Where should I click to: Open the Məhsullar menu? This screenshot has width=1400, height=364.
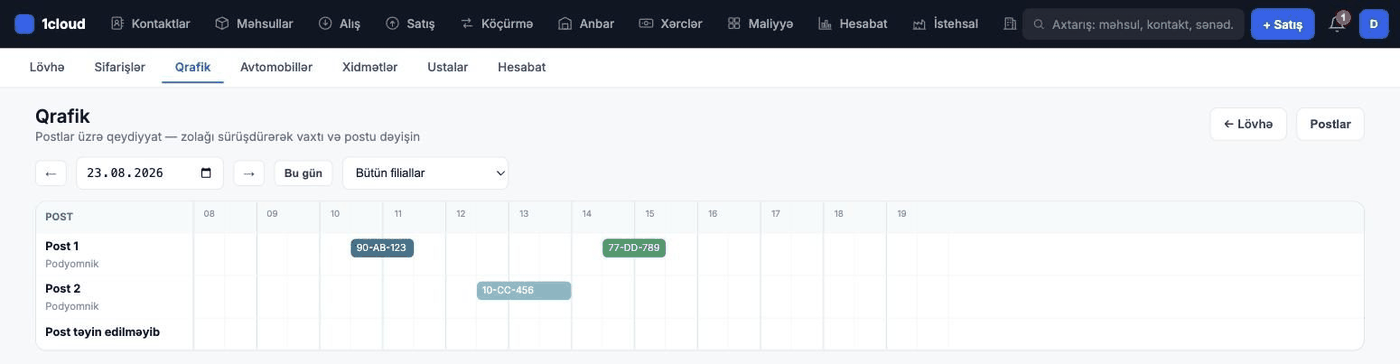point(254,23)
